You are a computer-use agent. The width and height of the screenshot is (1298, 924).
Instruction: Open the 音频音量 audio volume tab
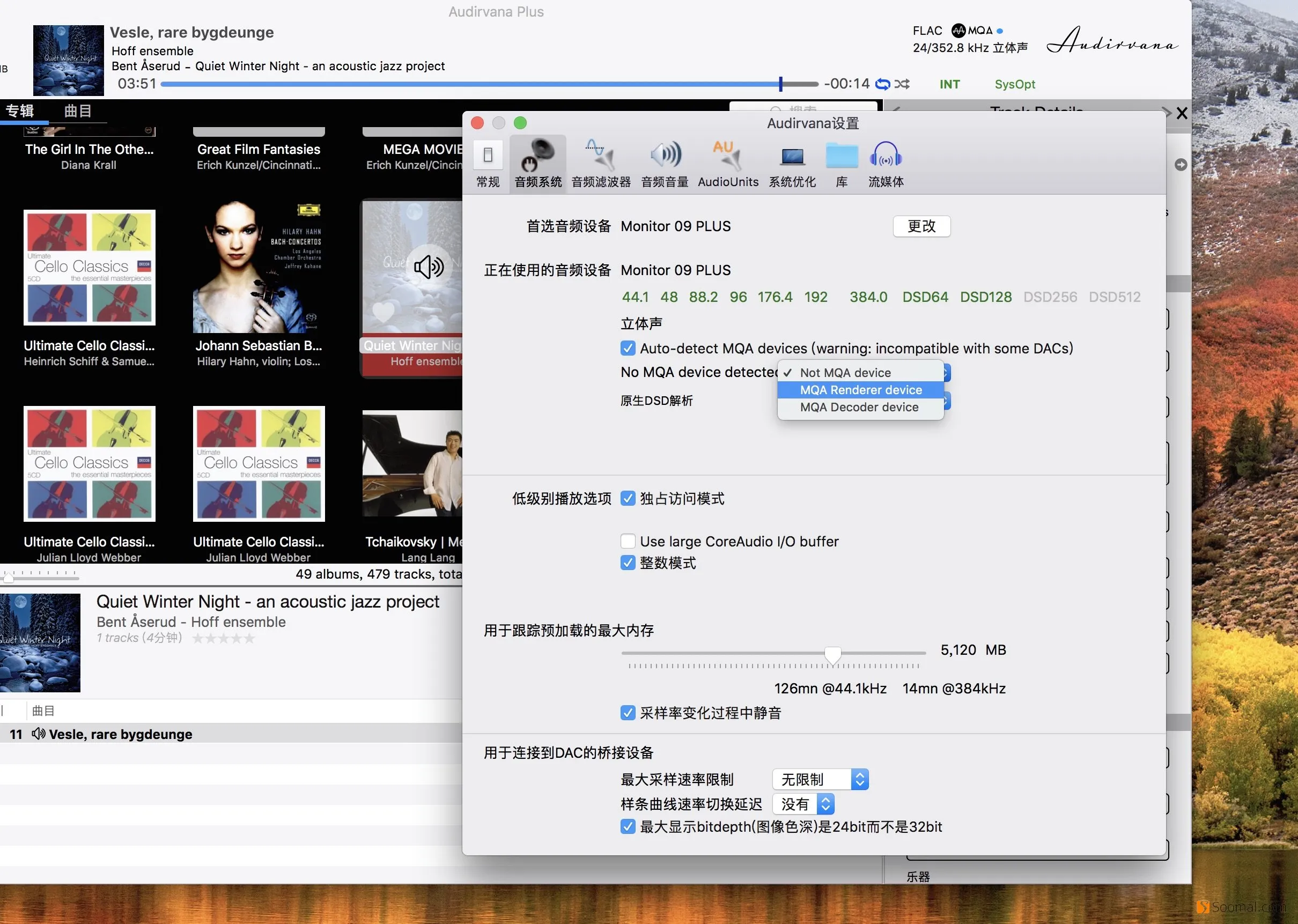(665, 164)
